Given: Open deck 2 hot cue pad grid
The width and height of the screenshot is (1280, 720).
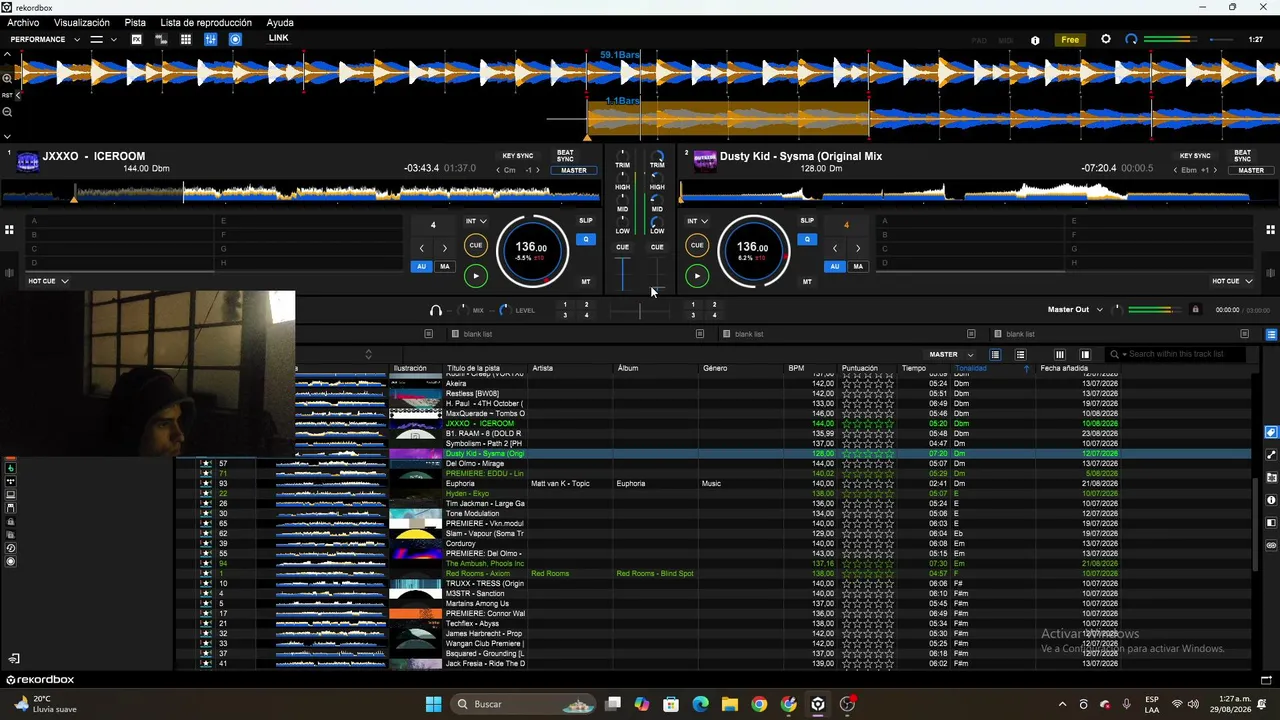Looking at the screenshot, I should [1270, 229].
